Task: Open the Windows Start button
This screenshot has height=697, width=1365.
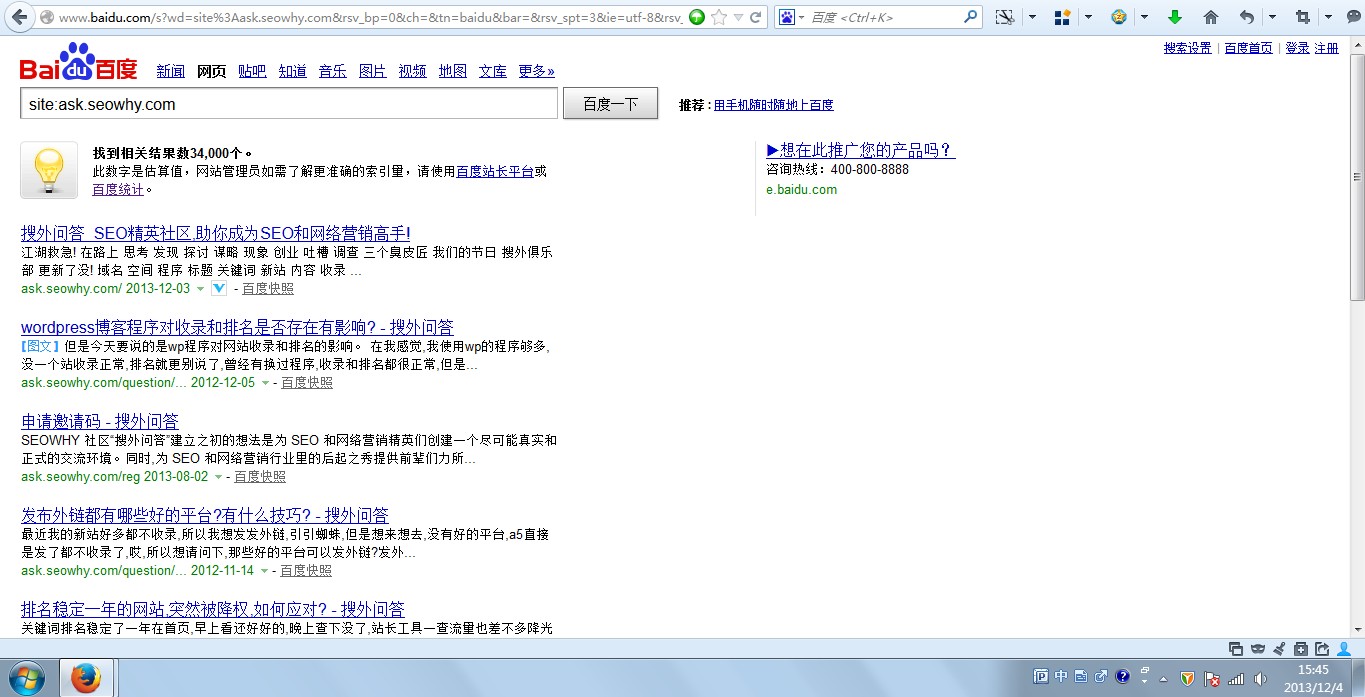Action: pos(26,677)
